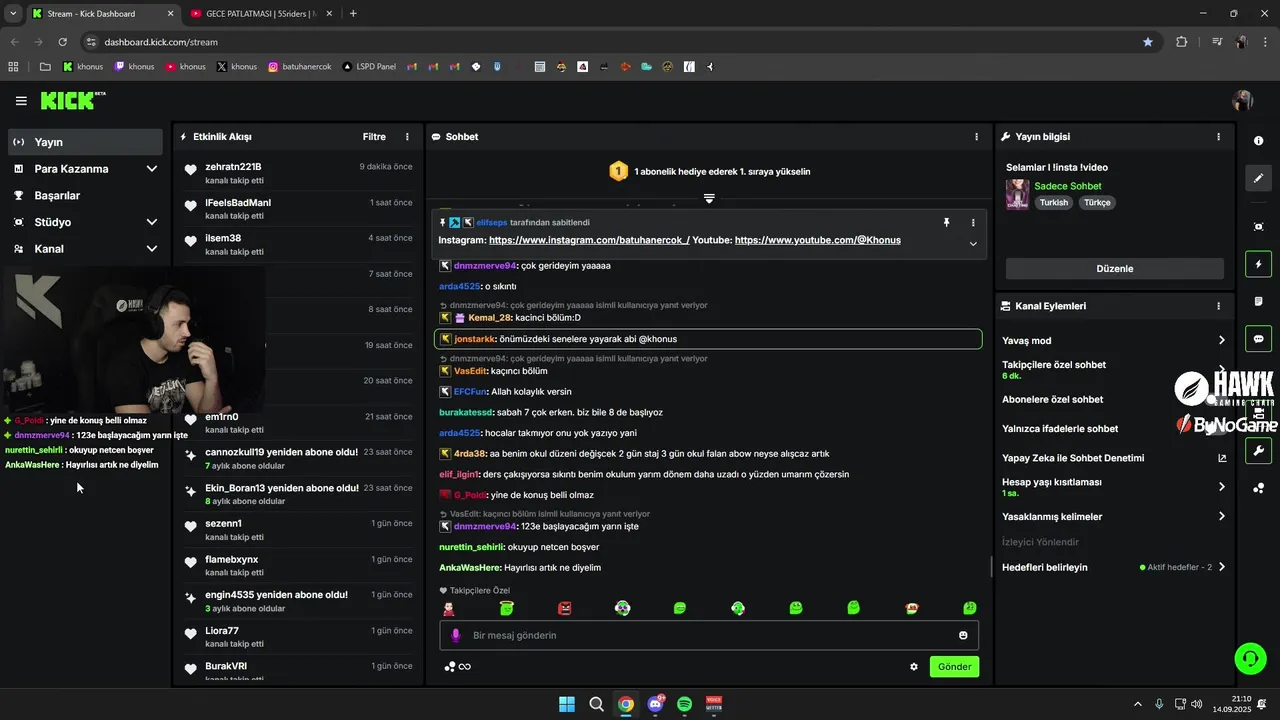The width and height of the screenshot is (1280, 720).
Task: Open the Filtre option in Etkinlik Akışı
Action: click(374, 137)
